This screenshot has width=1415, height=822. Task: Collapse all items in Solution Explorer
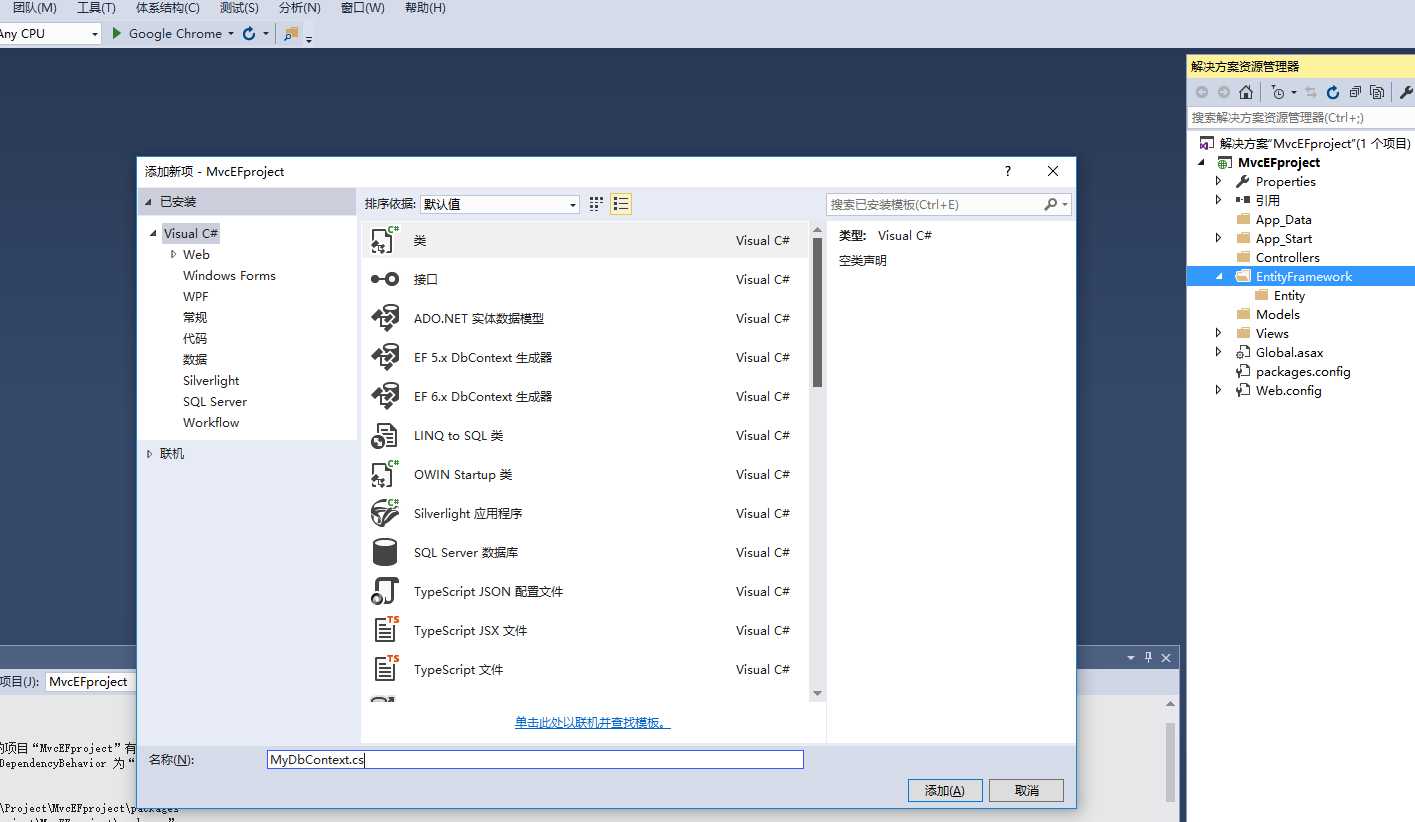coord(1355,92)
